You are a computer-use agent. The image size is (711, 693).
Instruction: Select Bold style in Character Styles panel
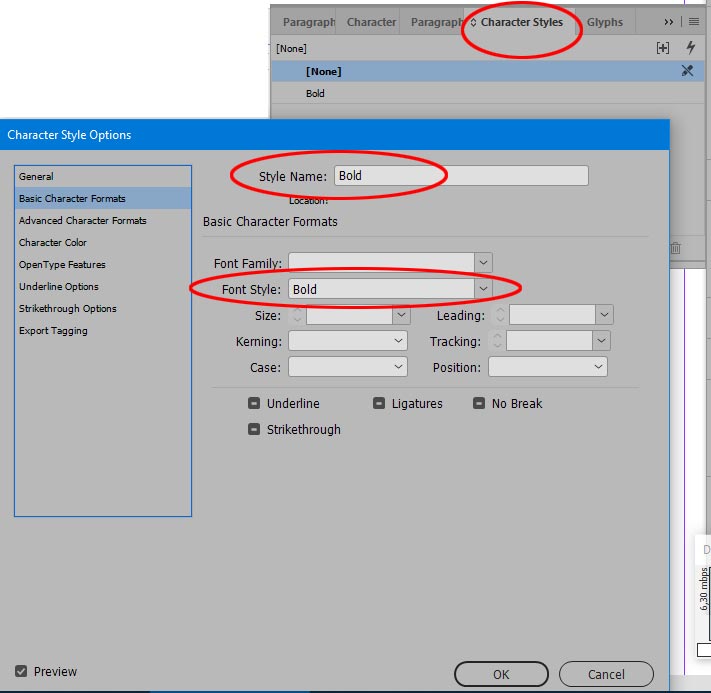[x=487, y=93]
